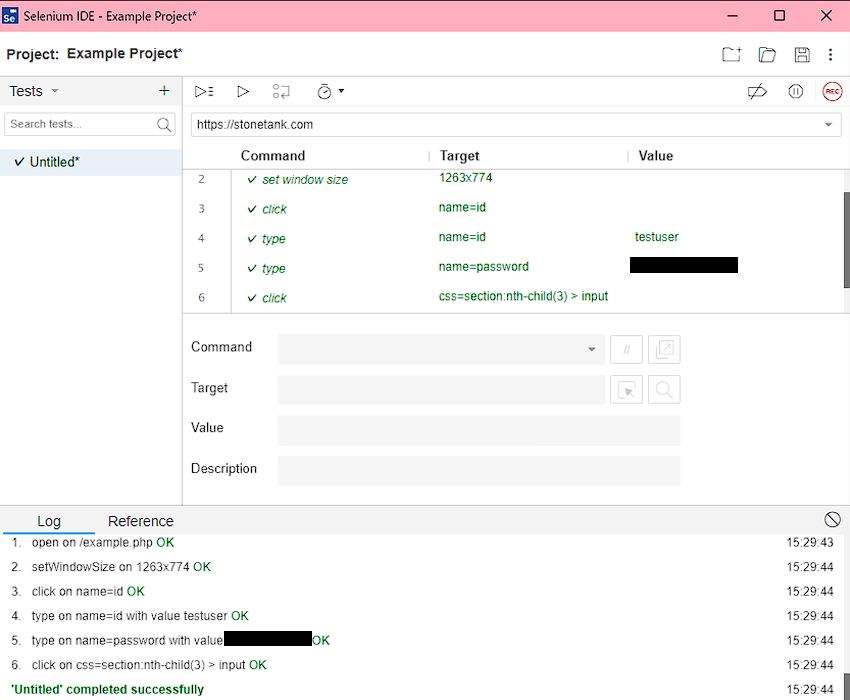This screenshot has height=700, width=850.
Task: Maximize the Selenium IDE window
Action: pyautogui.click(x=779, y=16)
